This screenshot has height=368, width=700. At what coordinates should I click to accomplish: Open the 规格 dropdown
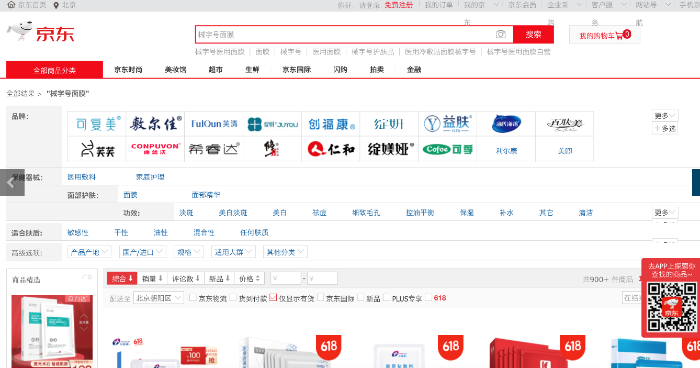coord(188,252)
